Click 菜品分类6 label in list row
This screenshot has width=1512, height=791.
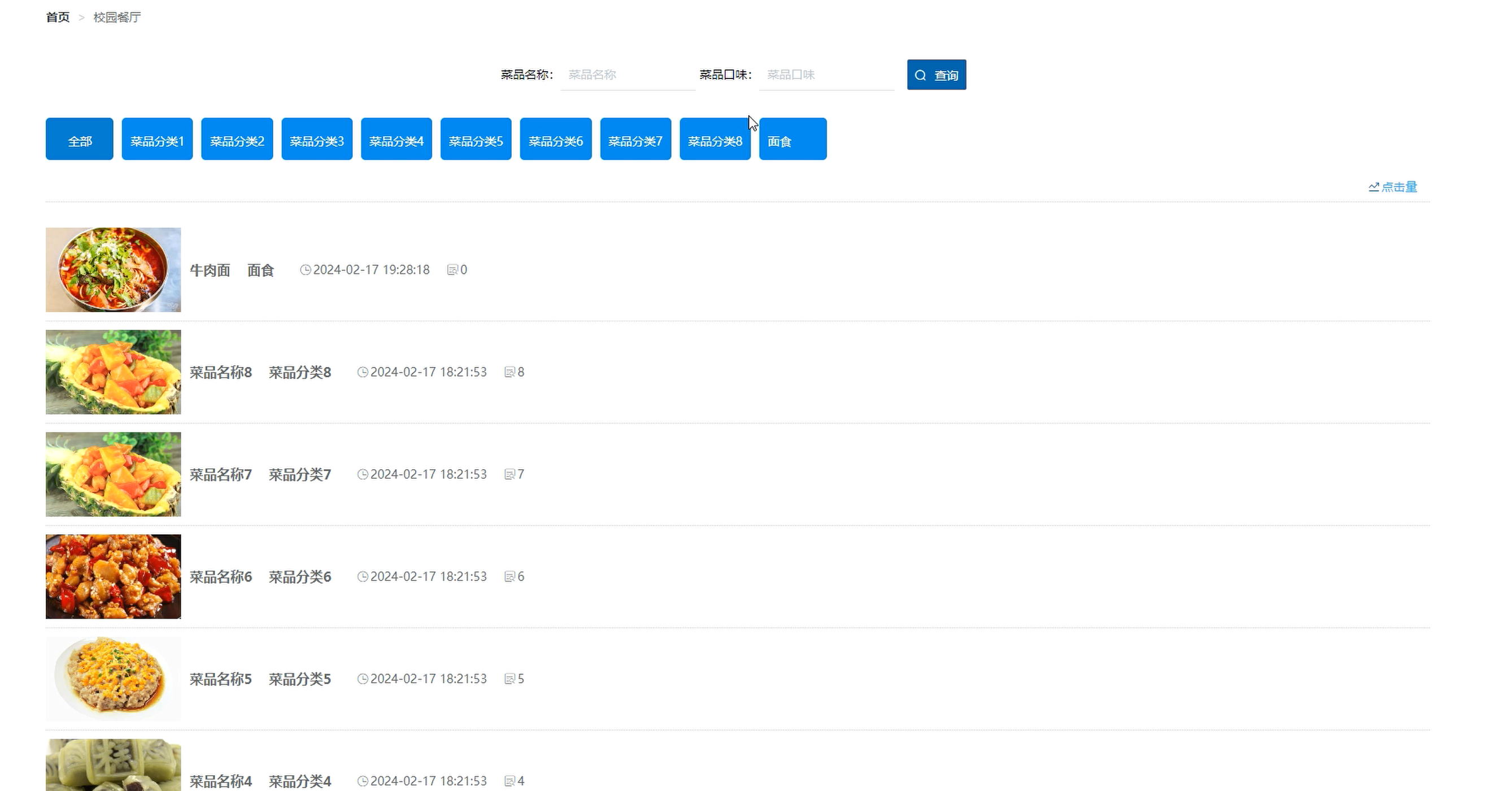tap(300, 577)
